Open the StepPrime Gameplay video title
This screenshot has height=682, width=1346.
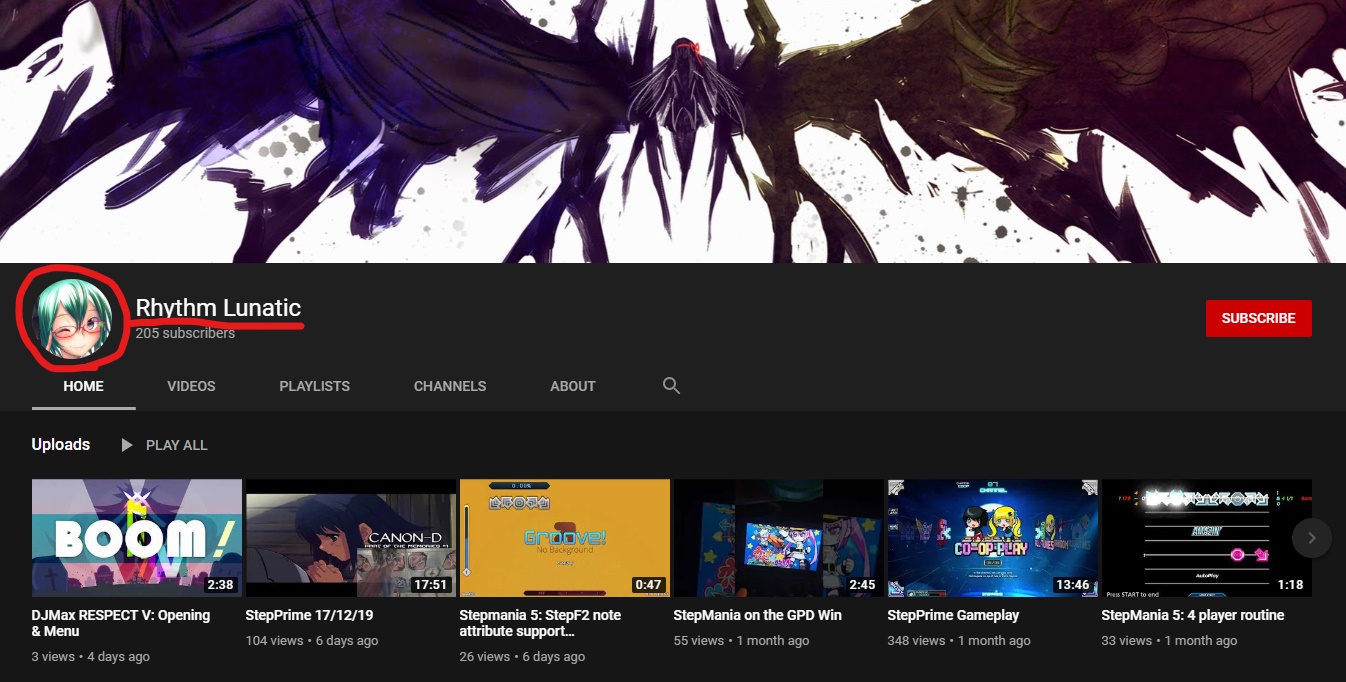pos(953,615)
